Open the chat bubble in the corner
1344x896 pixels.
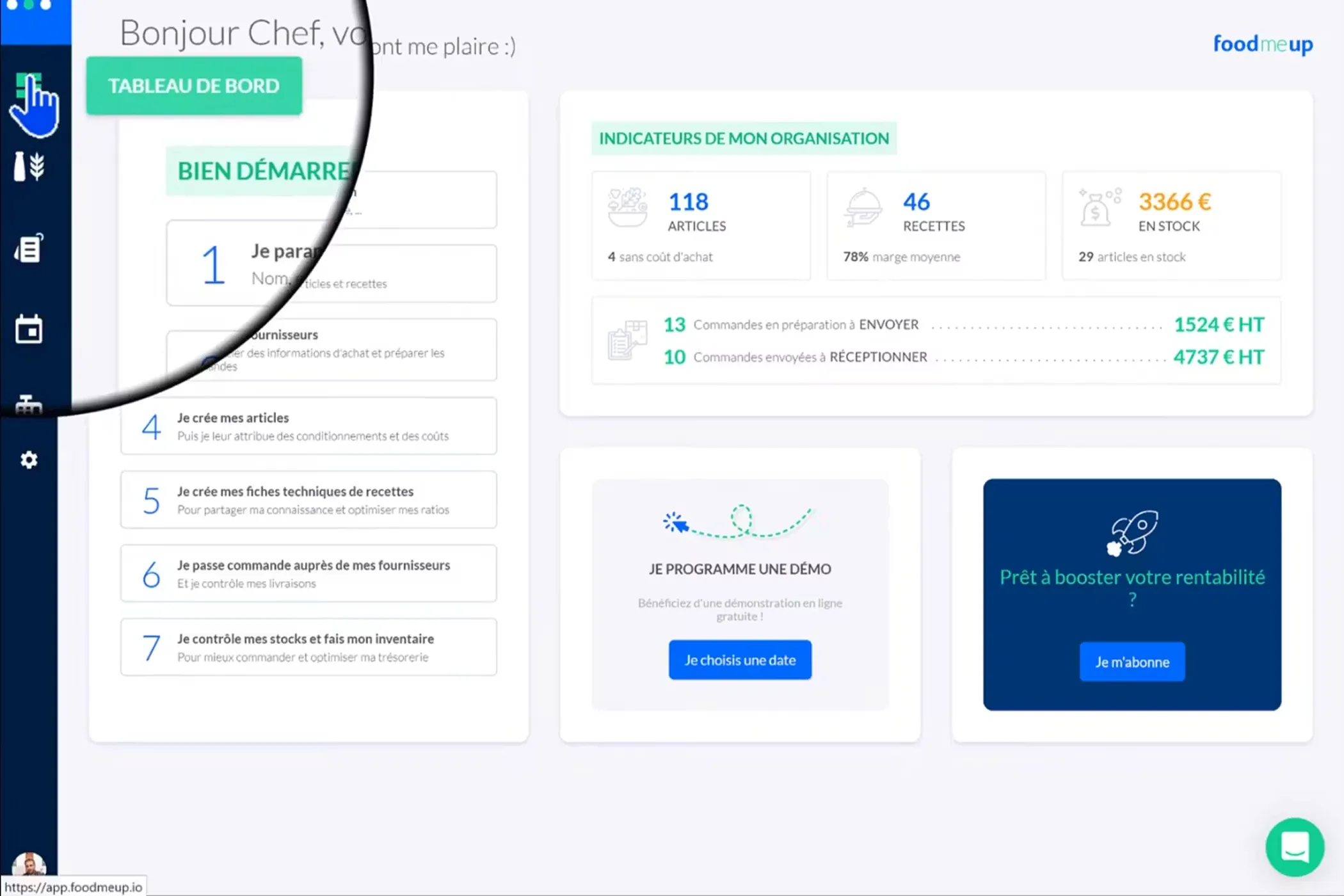(1295, 846)
